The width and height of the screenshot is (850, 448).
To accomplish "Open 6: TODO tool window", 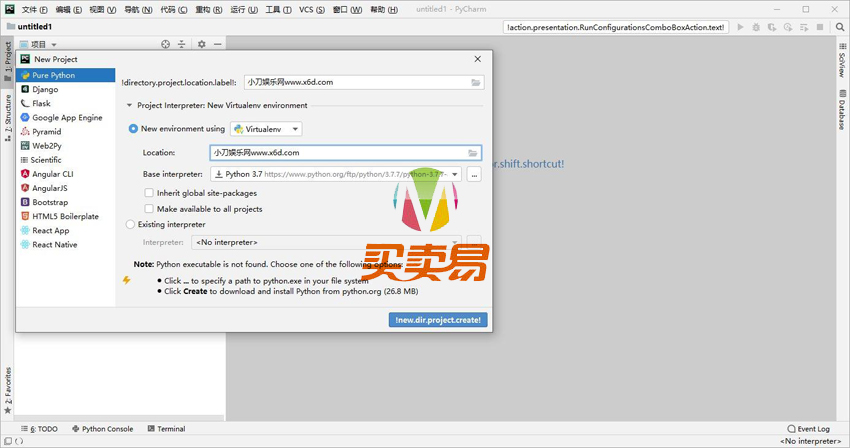I will tap(39, 428).
